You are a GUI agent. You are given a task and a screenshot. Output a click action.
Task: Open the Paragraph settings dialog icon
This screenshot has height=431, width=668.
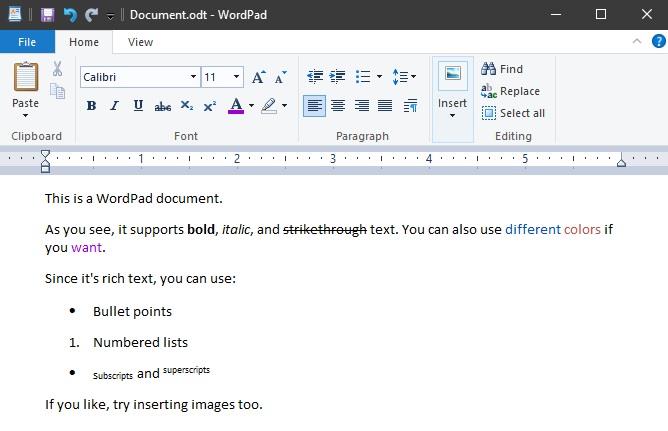410,106
